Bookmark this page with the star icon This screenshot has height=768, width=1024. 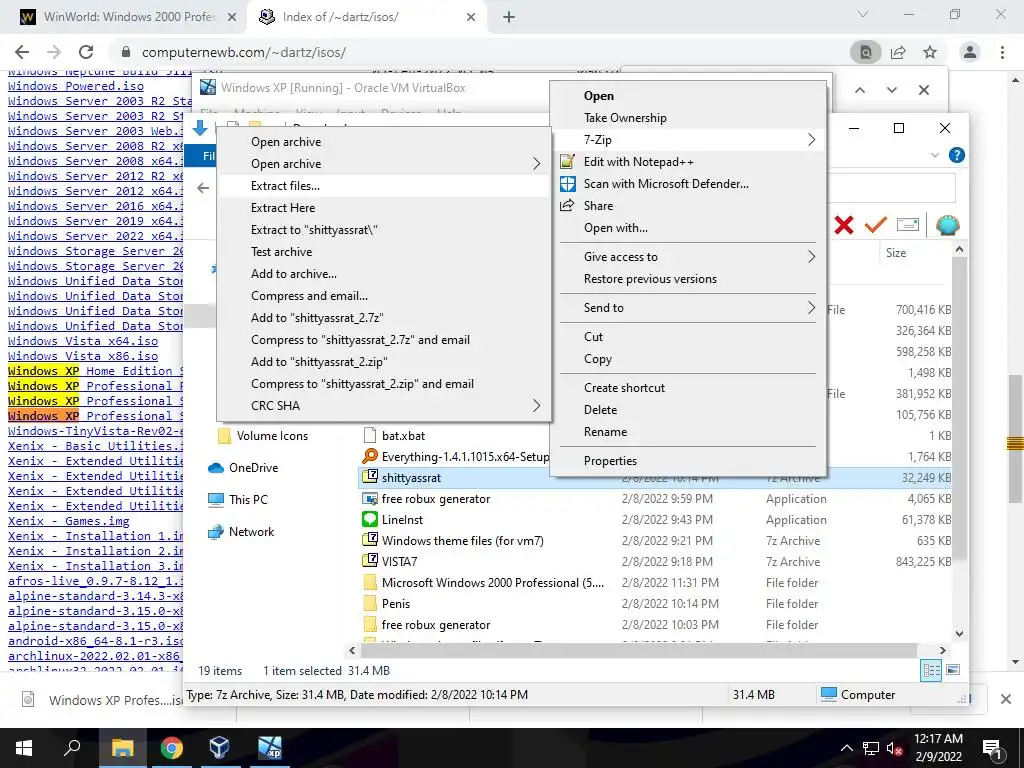point(930,52)
